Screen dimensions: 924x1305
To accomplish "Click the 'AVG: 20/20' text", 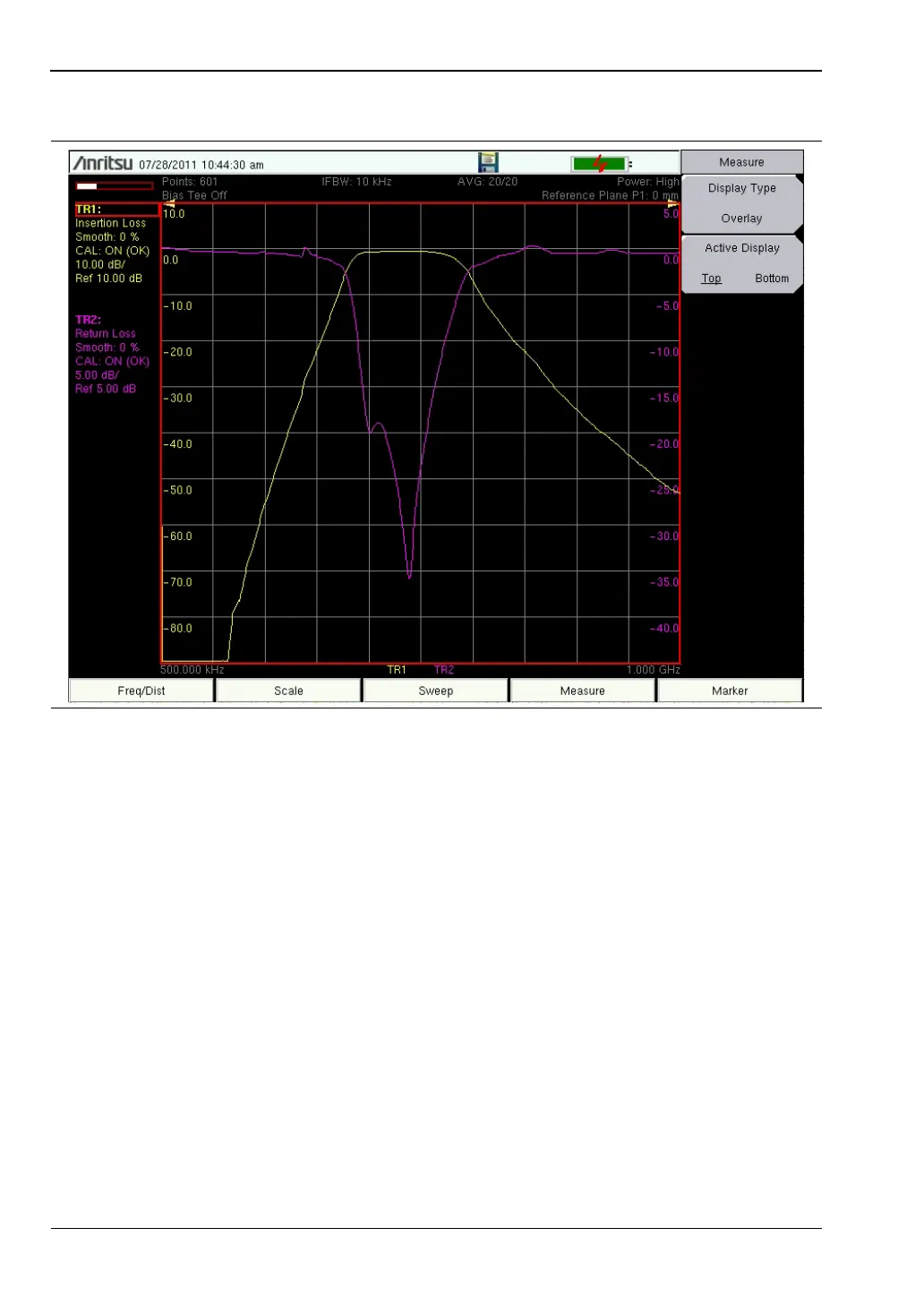I will tap(488, 182).
